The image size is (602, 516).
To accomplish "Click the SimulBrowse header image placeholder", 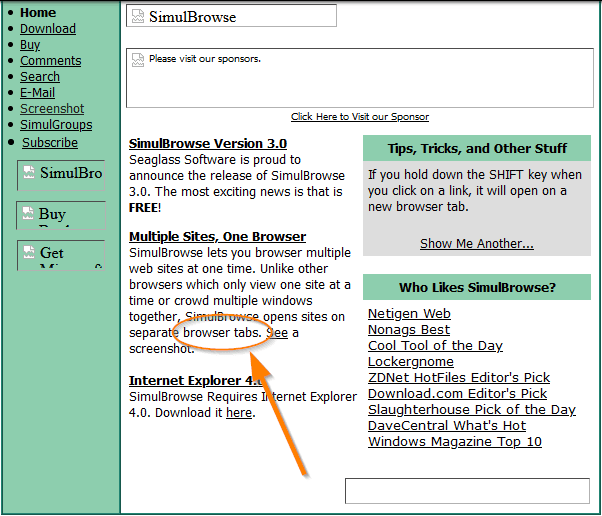I will (x=231, y=16).
